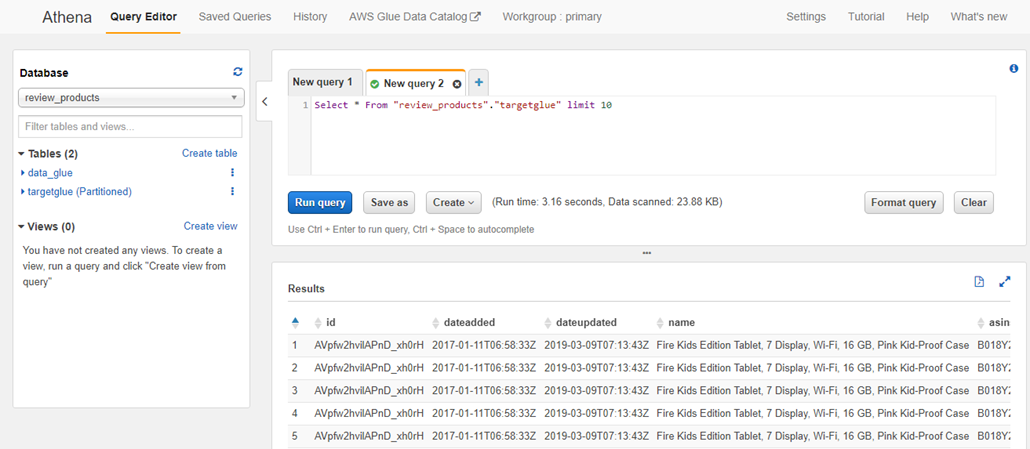Click the Results heading
This screenshot has width=1030, height=449.
click(306, 289)
